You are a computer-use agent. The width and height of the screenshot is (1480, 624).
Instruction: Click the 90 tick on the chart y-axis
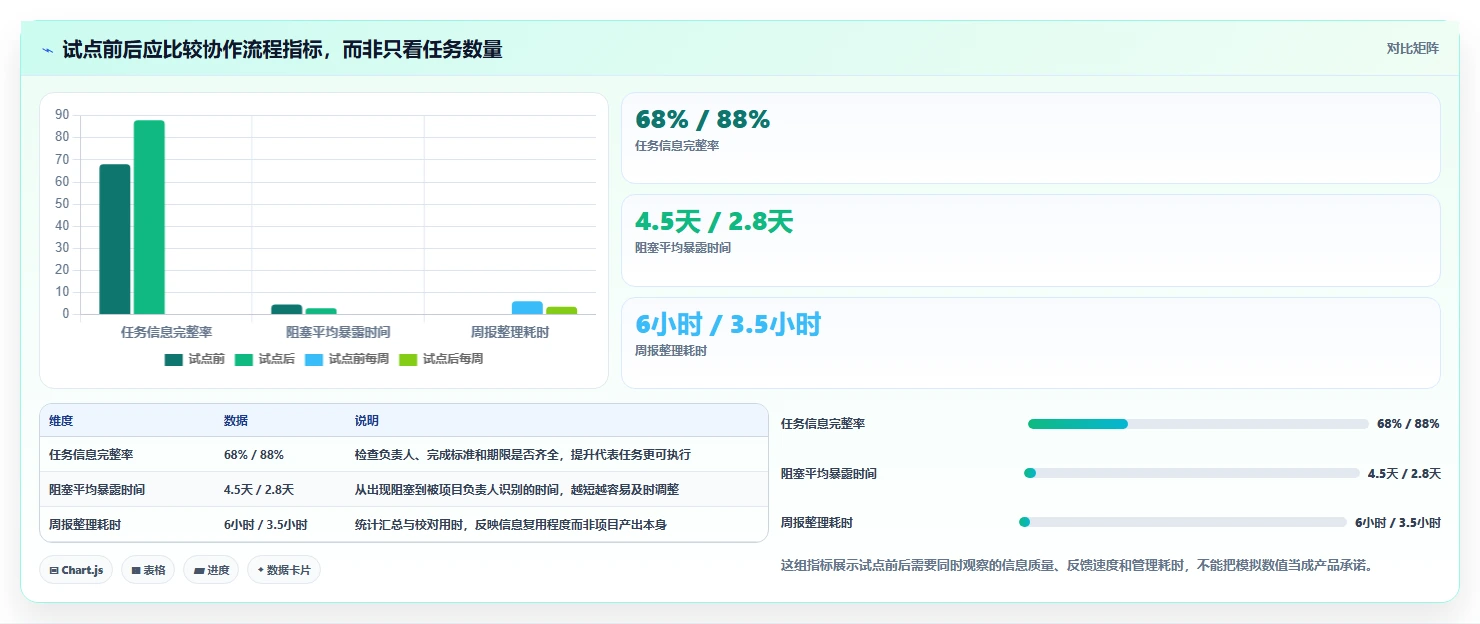click(62, 114)
